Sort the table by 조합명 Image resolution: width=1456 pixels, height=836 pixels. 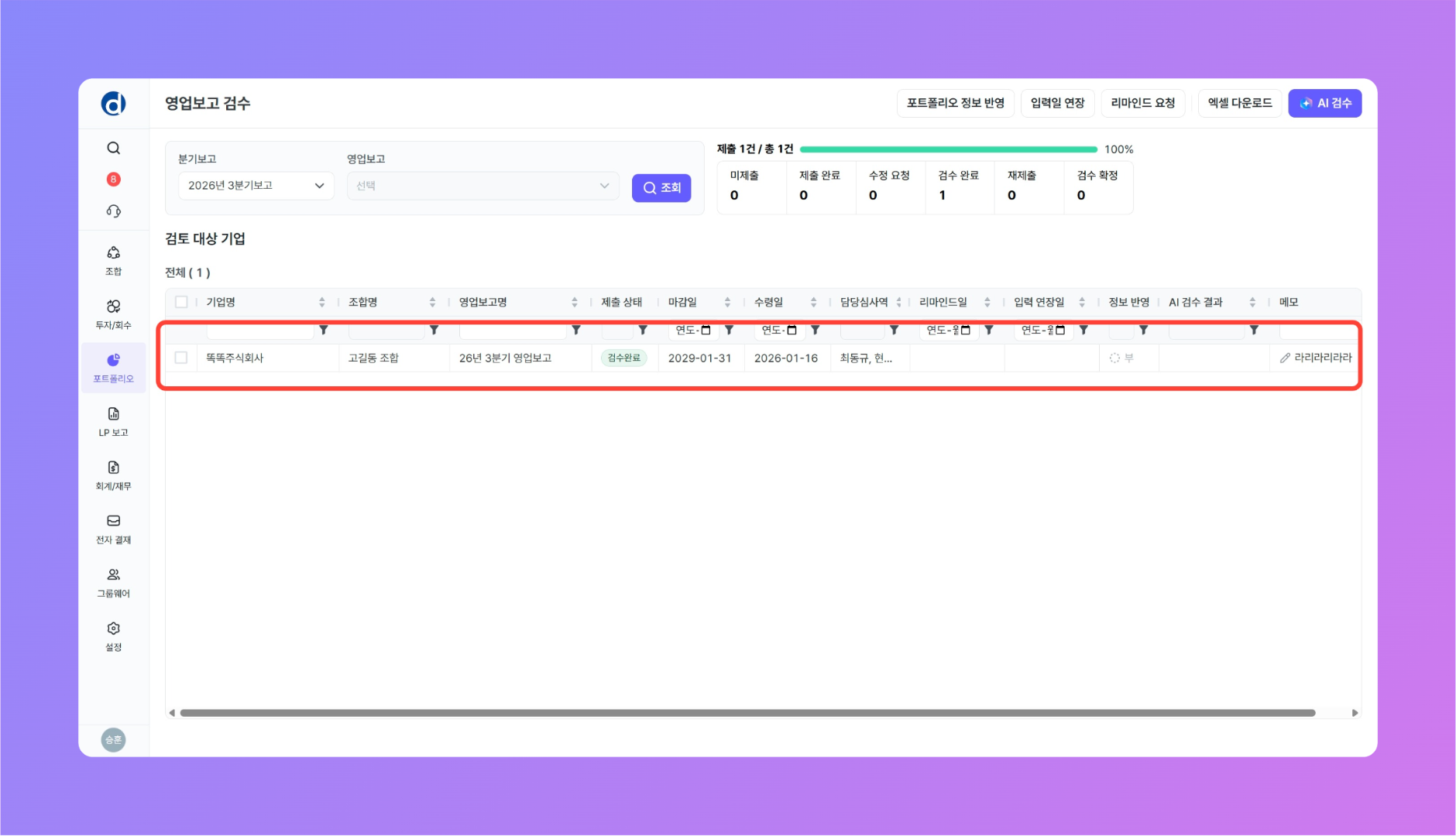coord(432,303)
